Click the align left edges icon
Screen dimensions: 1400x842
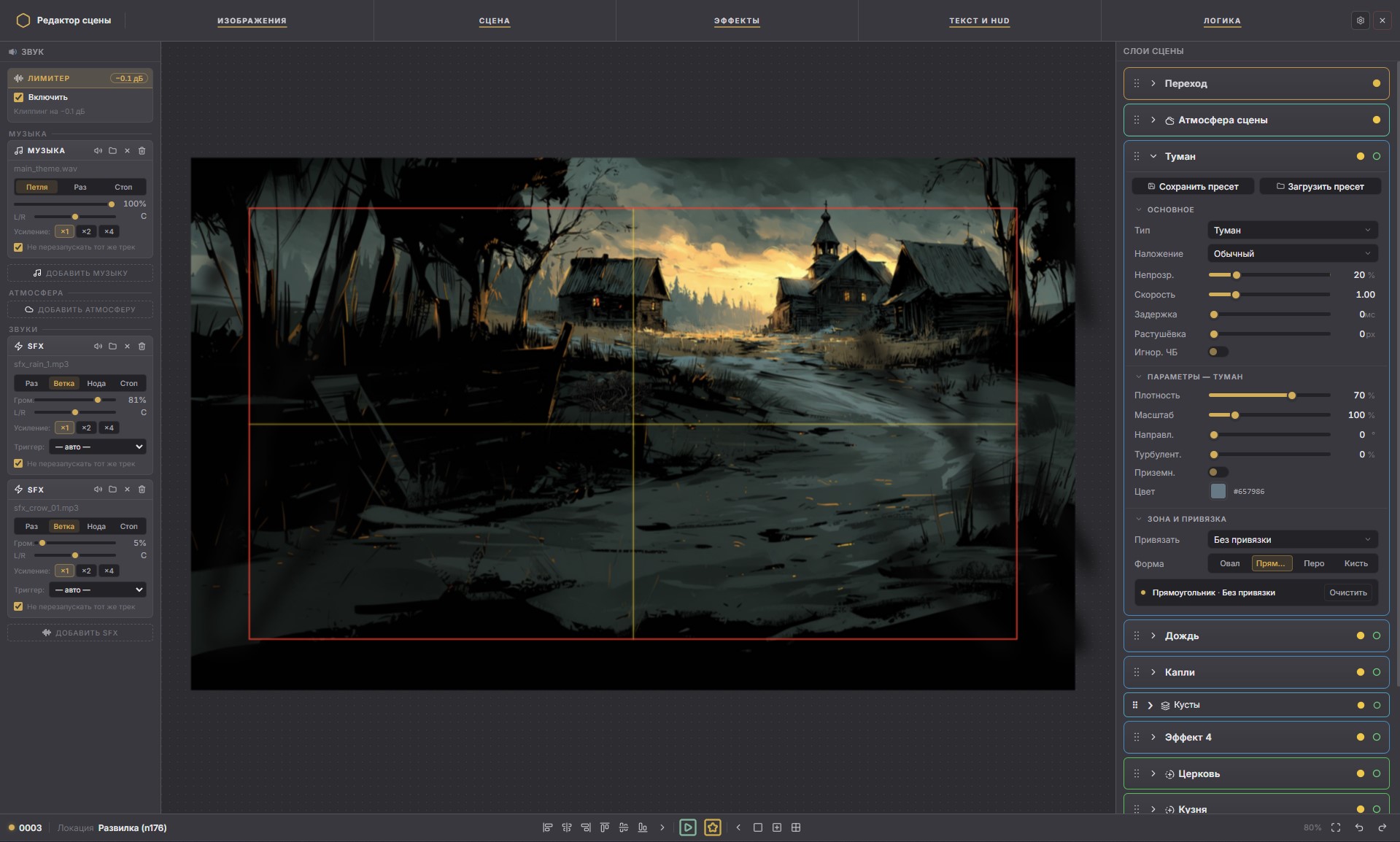pos(547,827)
